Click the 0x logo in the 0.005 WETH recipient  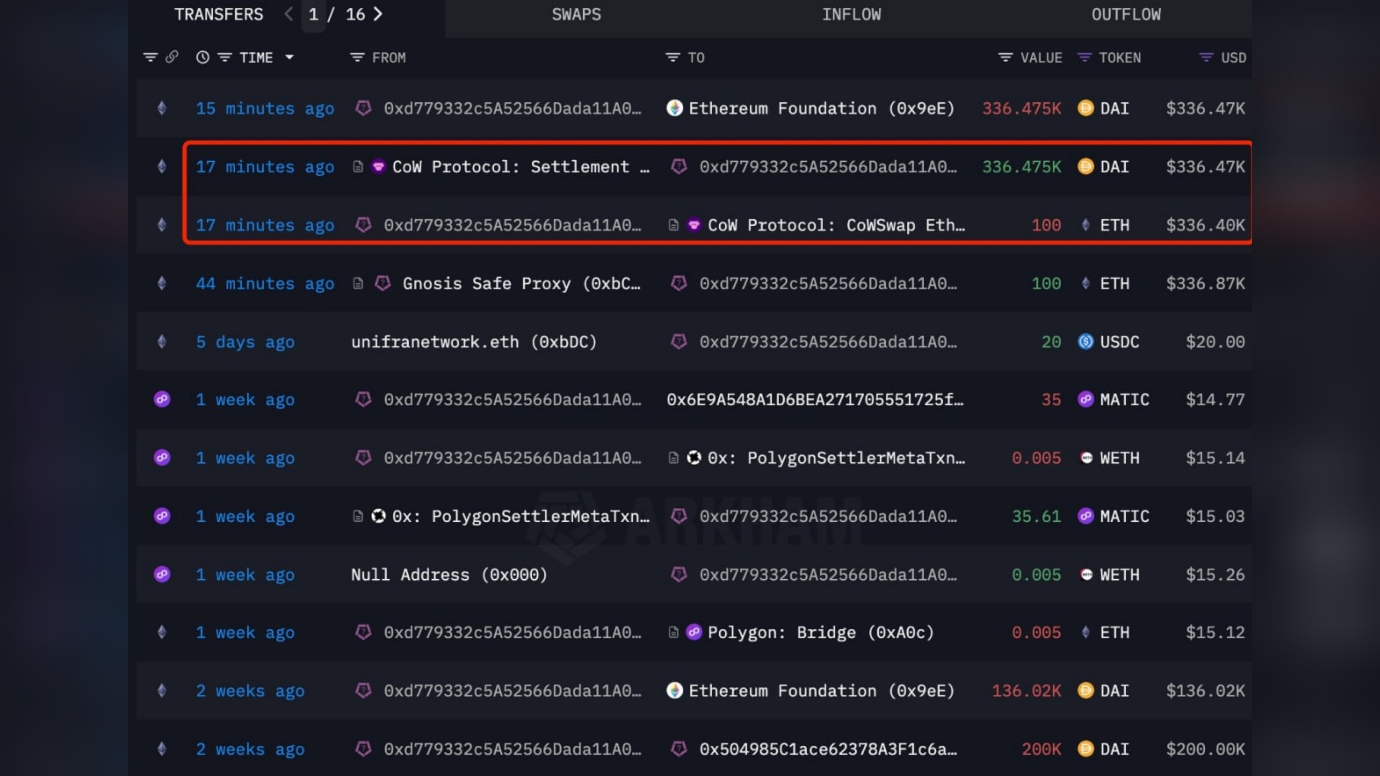tap(694, 458)
